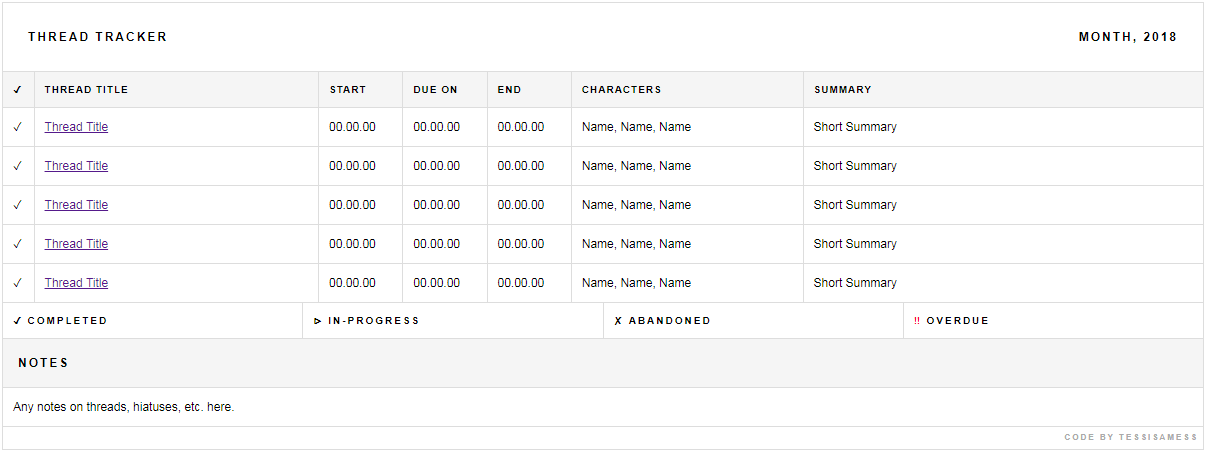
Task: Click the checkmark icon in the first thread row
Action: coord(17,127)
